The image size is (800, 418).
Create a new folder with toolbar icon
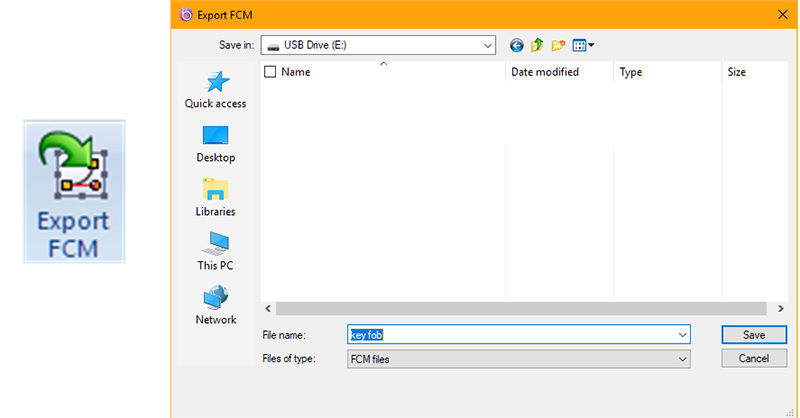tap(558, 45)
